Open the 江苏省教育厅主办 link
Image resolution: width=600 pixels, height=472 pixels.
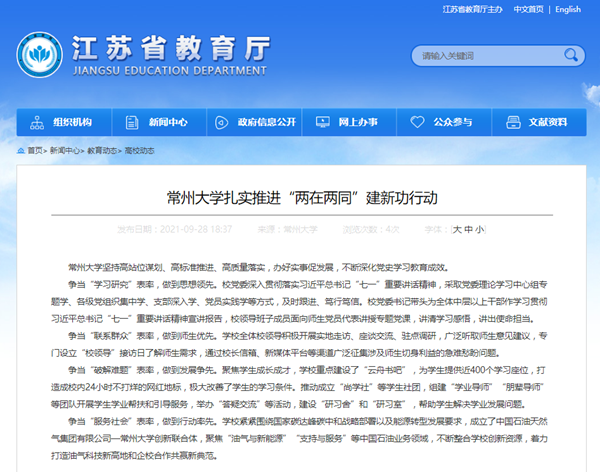click(x=472, y=10)
